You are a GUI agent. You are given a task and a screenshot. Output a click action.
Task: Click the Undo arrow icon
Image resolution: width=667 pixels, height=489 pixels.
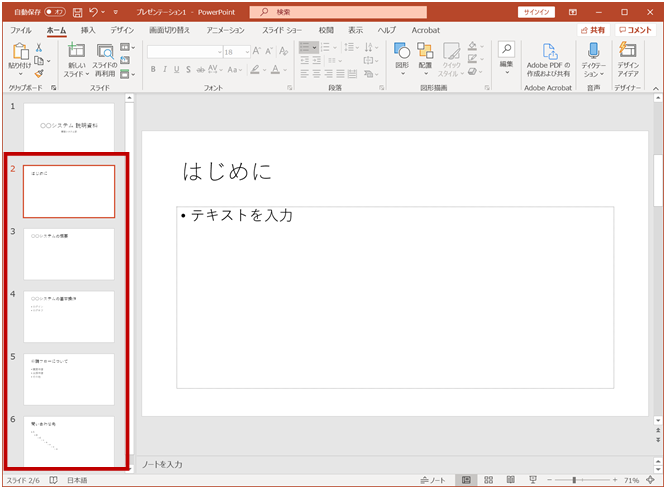point(93,12)
